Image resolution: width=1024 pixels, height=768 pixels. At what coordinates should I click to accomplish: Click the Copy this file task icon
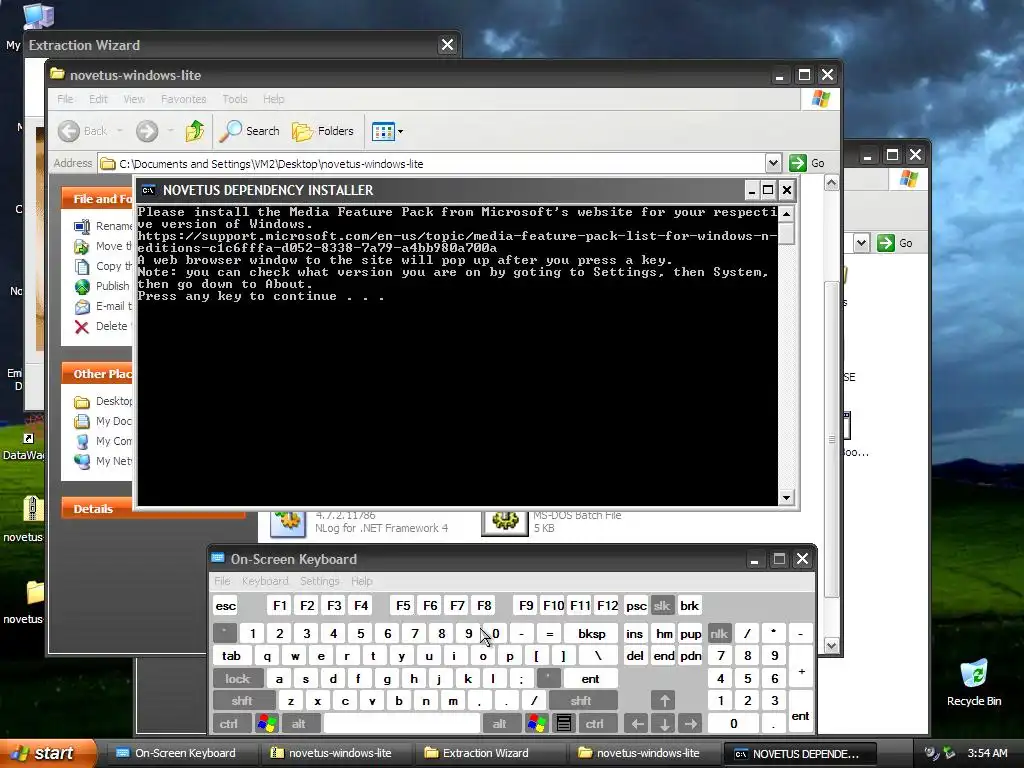click(82, 266)
